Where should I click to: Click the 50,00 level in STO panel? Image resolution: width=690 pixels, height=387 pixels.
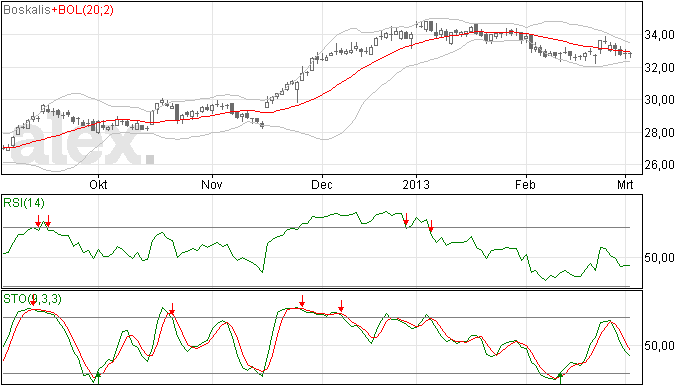659,346
